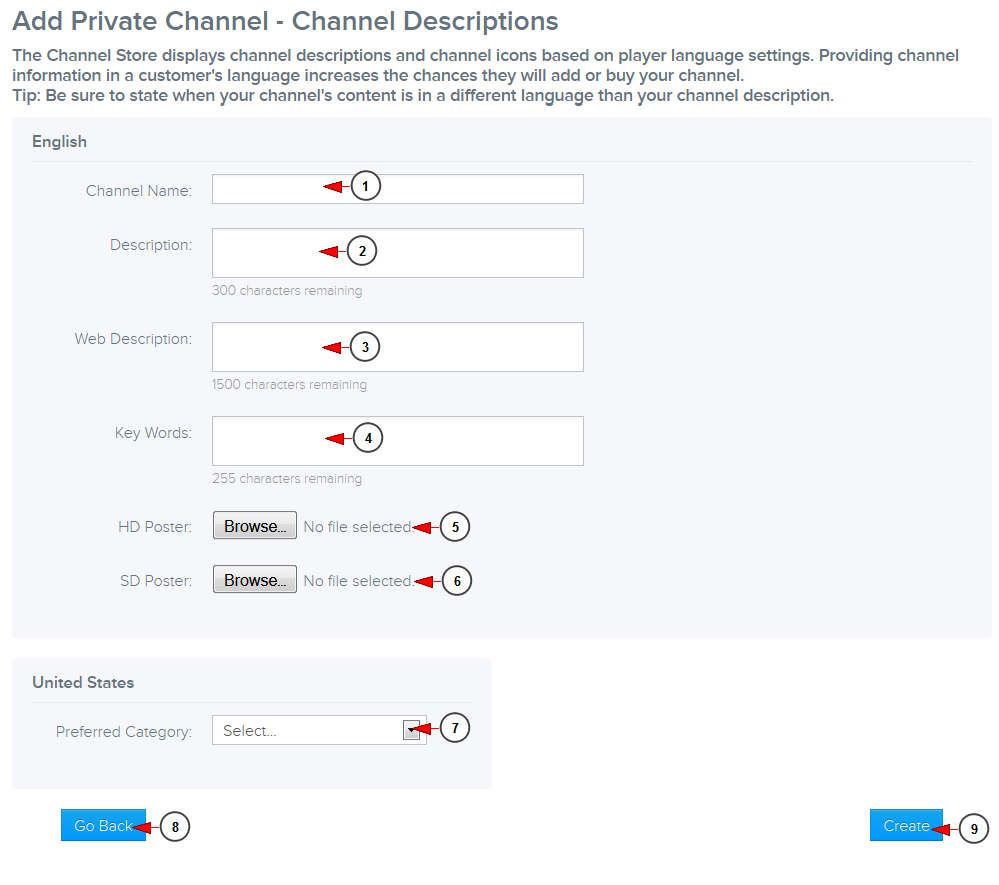Click the dropdown arrow next to Select
Image resolution: width=999 pixels, height=885 pixels.
click(x=411, y=730)
